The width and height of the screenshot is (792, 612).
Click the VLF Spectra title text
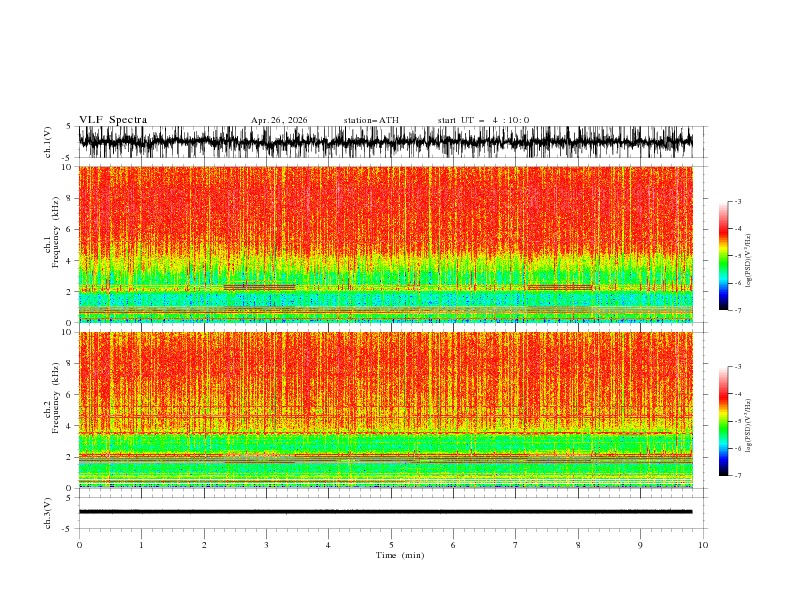(113, 120)
